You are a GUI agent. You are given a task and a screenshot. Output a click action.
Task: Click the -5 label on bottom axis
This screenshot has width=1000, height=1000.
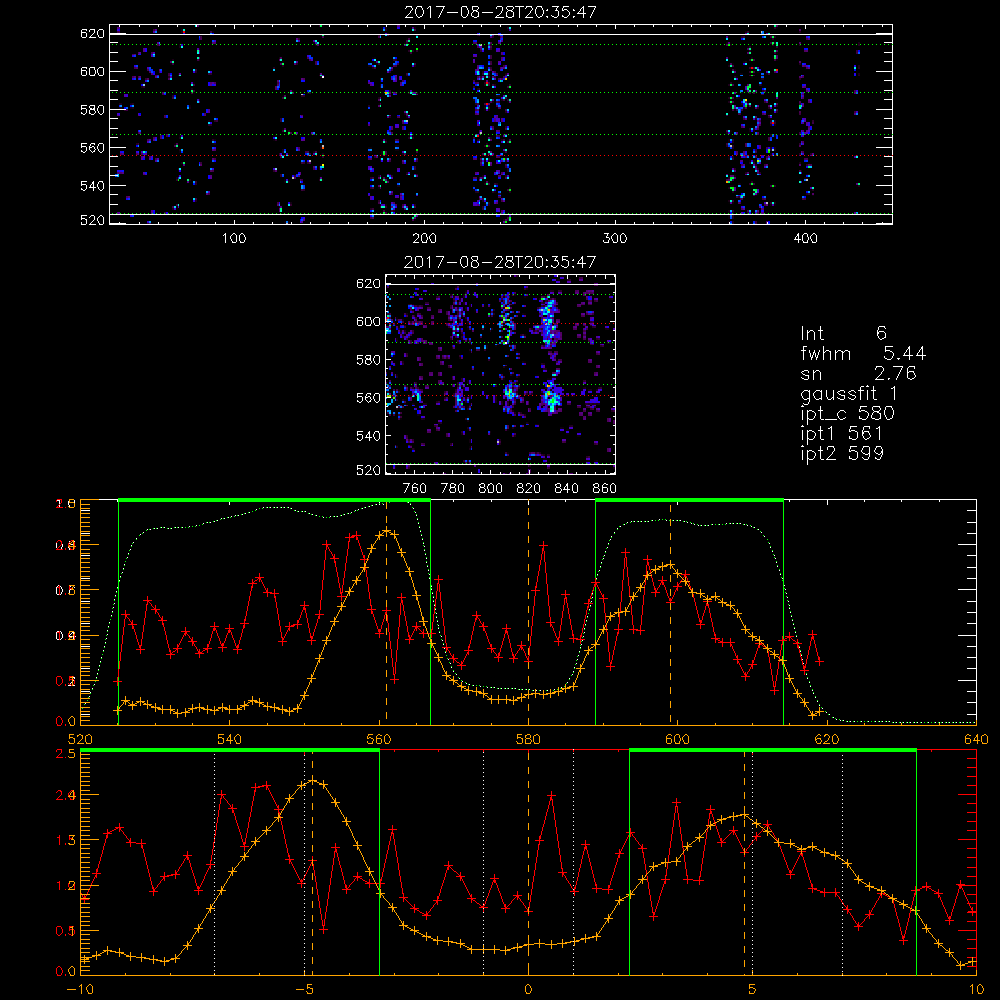coord(304,990)
